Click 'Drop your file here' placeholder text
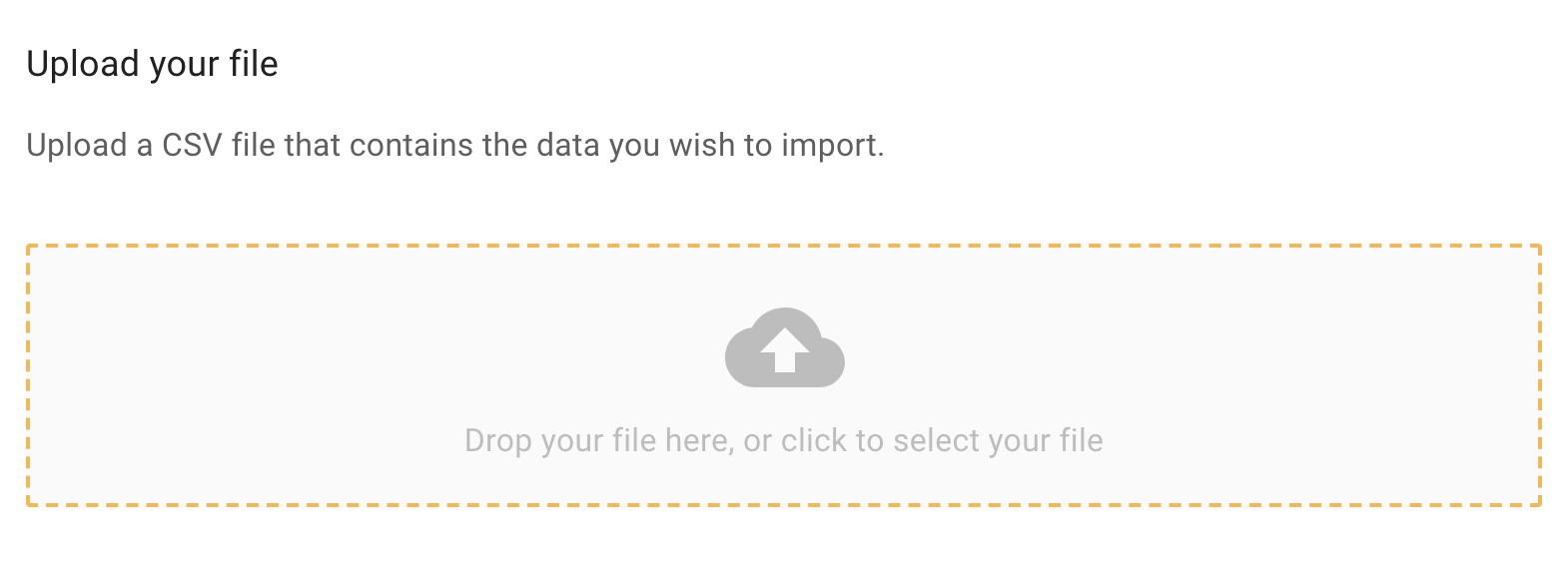Viewport: 1568px width, 581px height. [597, 440]
